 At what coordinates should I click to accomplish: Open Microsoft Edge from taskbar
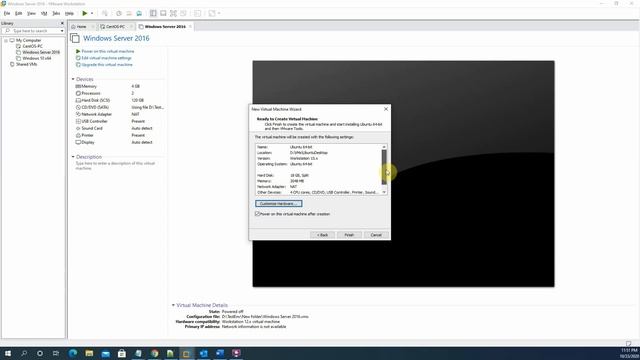click(73, 353)
